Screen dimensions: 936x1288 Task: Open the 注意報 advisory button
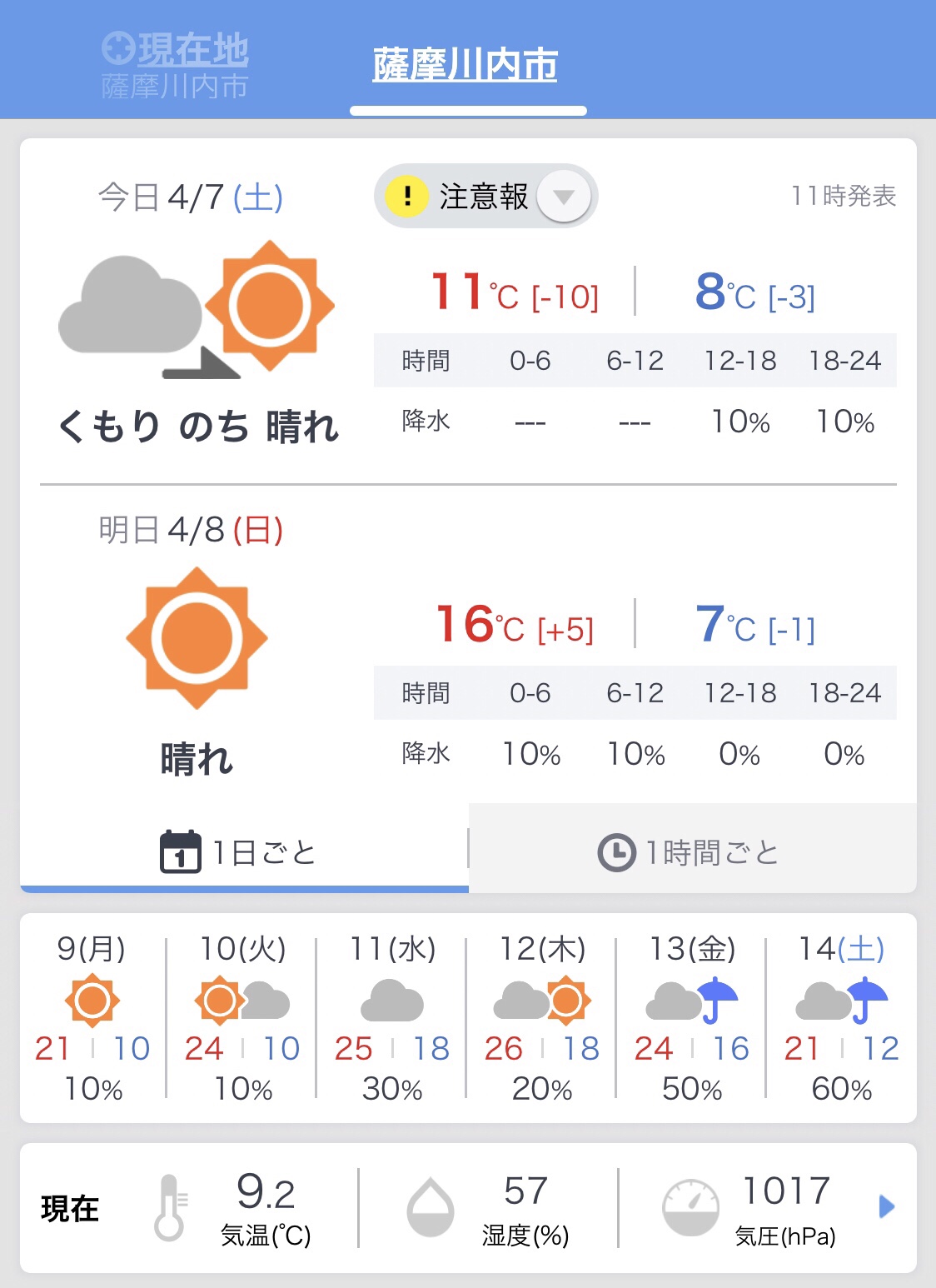pos(484,197)
